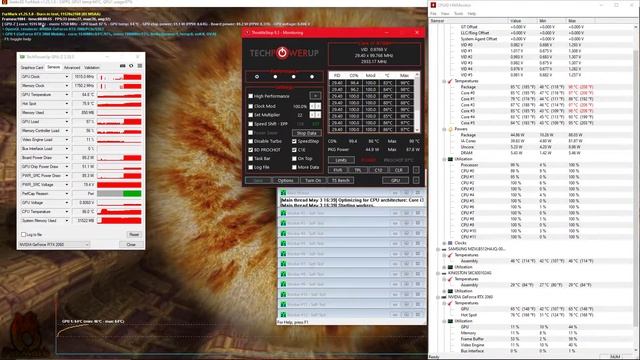
Task: Click Prime95 Worker #11 window icon
Action: pyautogui.click(x=283, y=315)
